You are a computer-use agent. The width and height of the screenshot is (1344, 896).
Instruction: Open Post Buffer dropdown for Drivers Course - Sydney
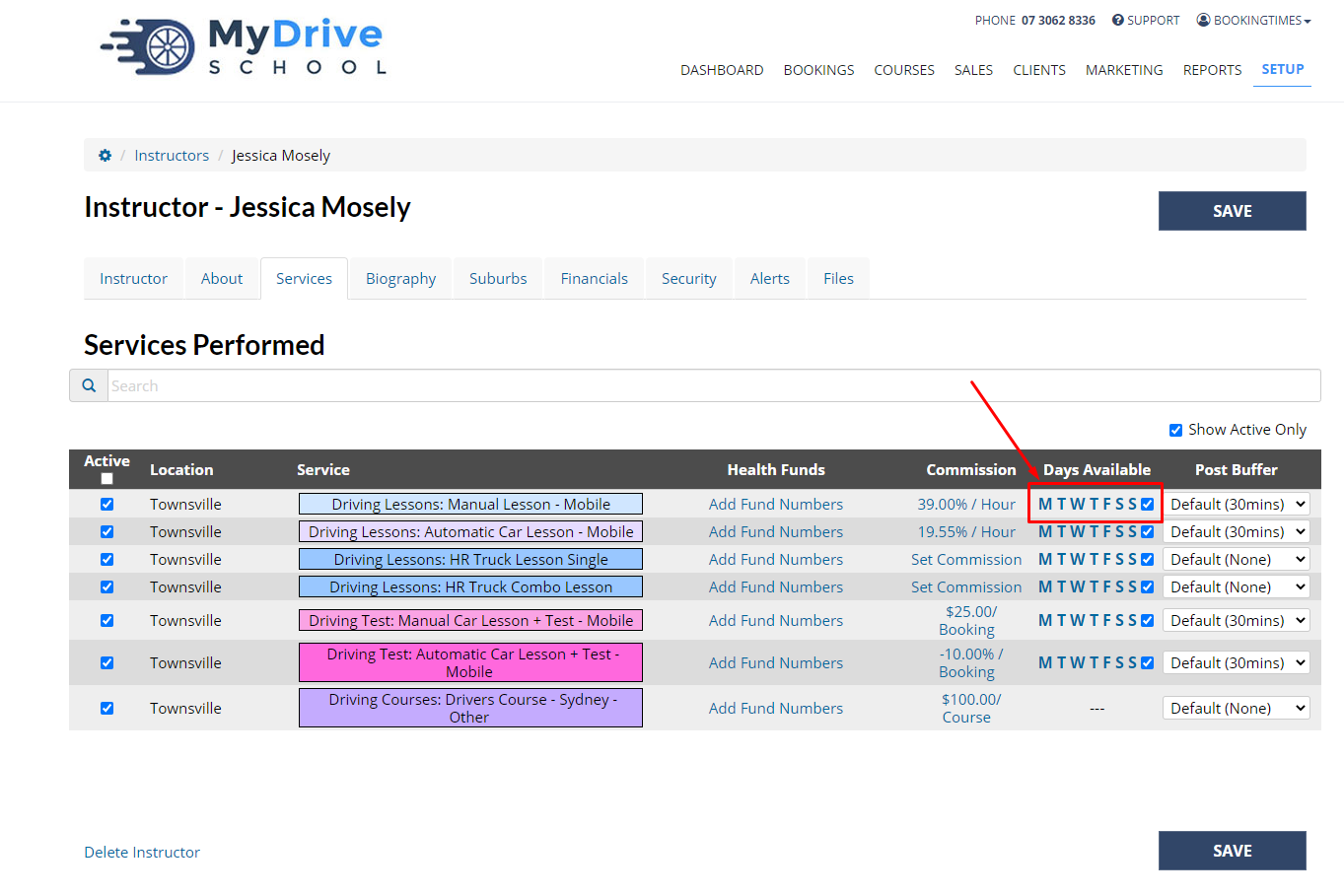1237,708
